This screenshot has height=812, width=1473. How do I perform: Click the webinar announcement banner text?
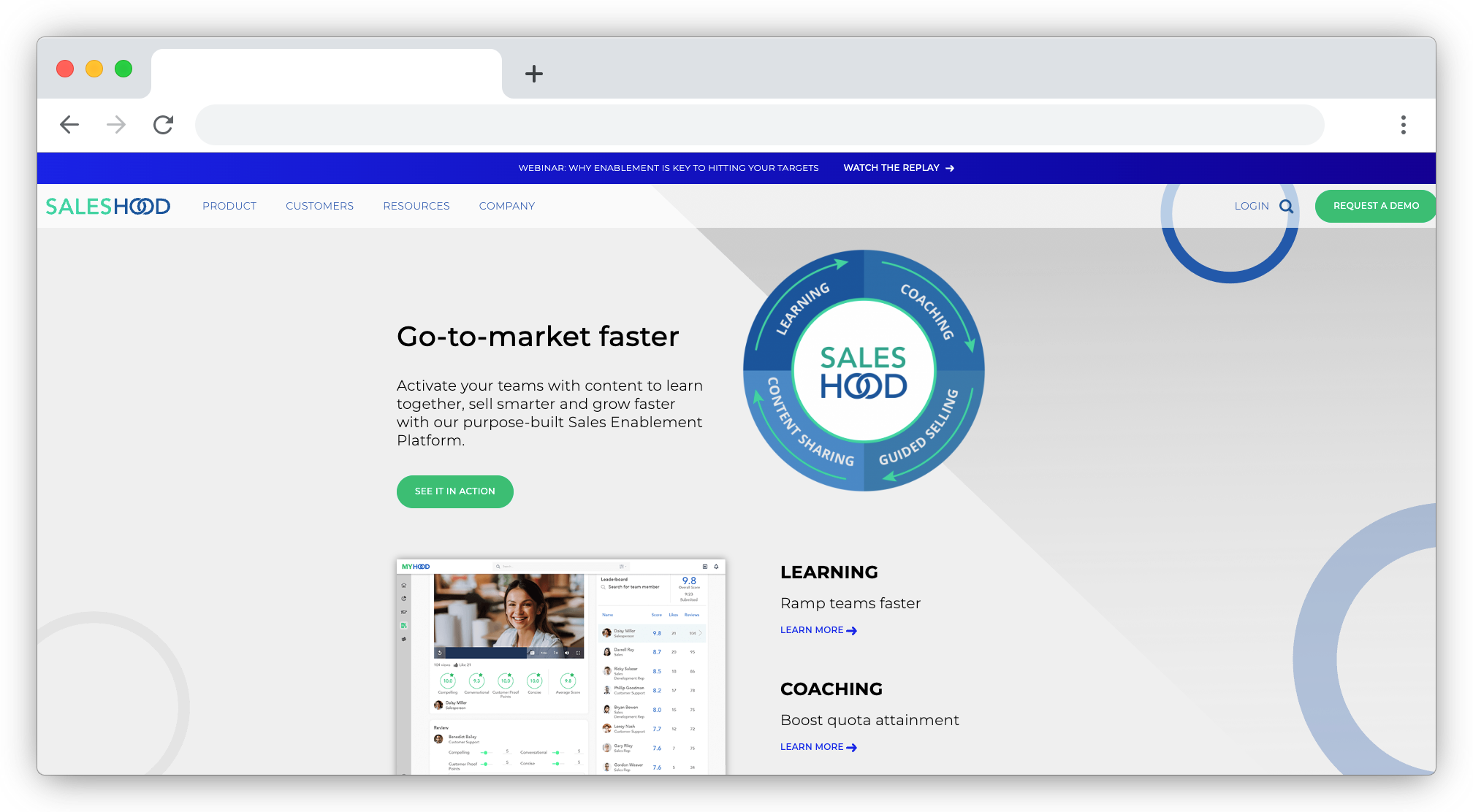669,168
